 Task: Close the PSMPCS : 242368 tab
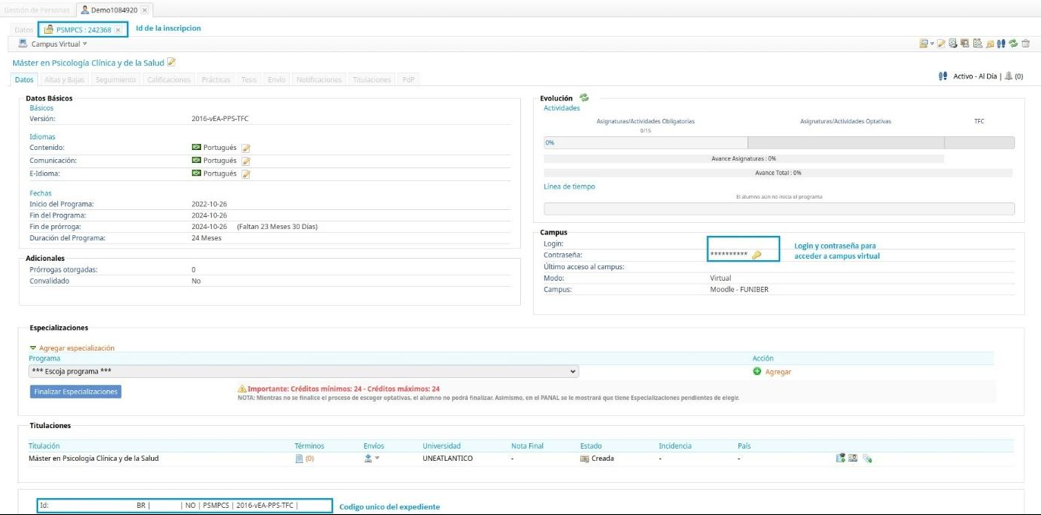(x=118, y=30)
